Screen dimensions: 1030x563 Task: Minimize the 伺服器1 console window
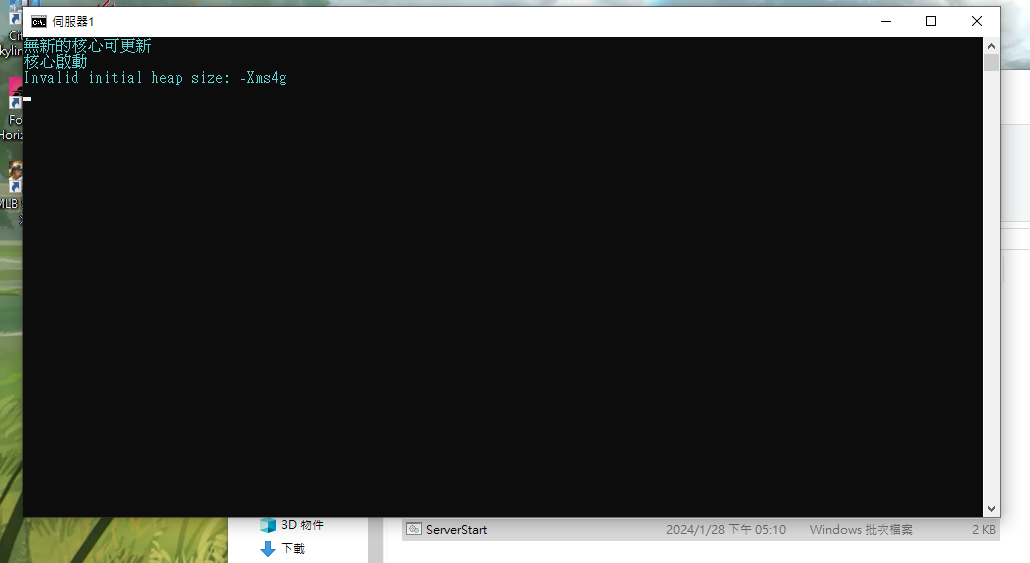pos(885,22)
